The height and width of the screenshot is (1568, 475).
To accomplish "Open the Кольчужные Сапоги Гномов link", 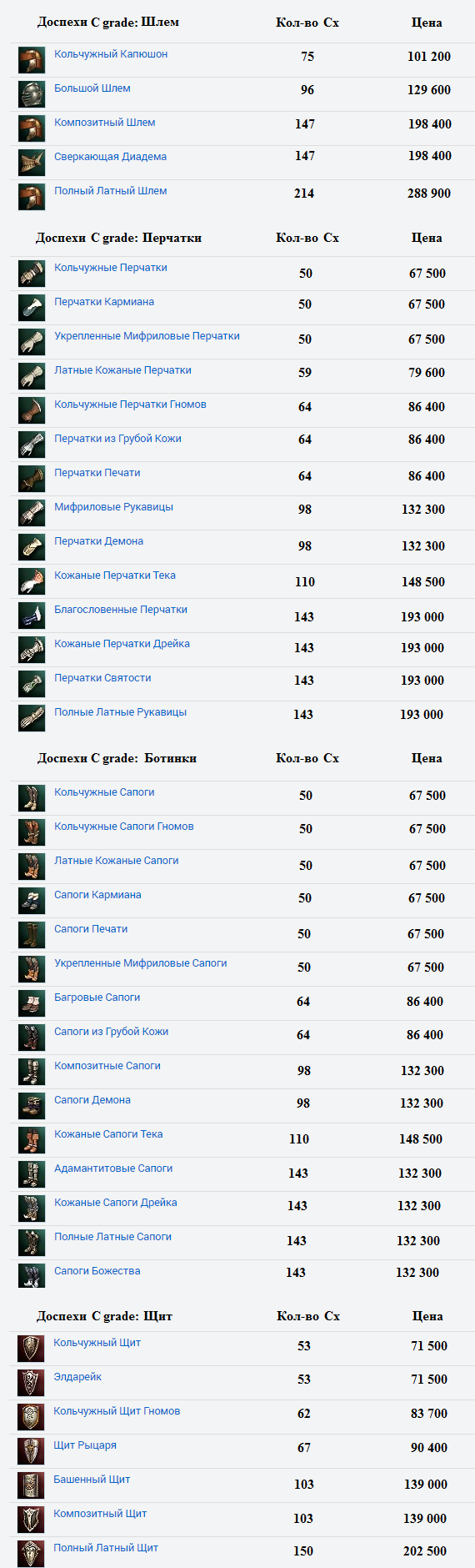I will click(x=124, y=827).
